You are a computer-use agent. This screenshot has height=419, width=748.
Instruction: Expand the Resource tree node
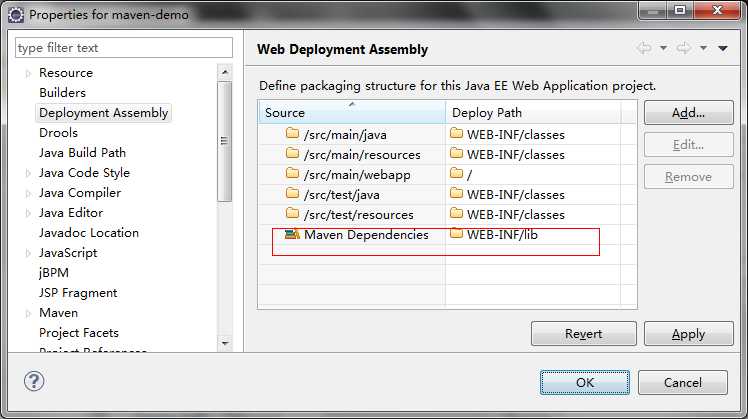point(28,73)
